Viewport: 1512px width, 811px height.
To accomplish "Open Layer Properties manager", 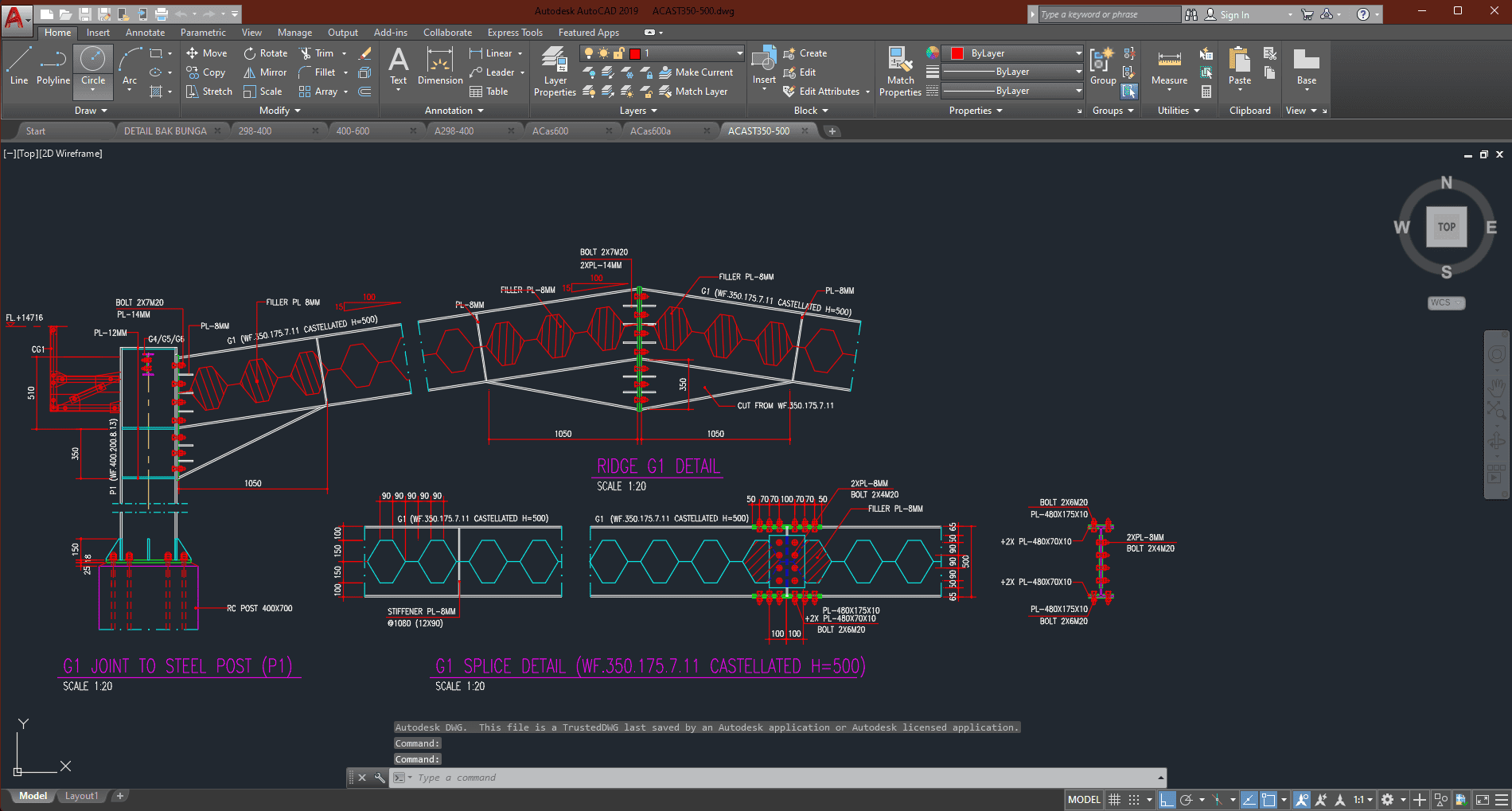I will [x=555, y=72].
